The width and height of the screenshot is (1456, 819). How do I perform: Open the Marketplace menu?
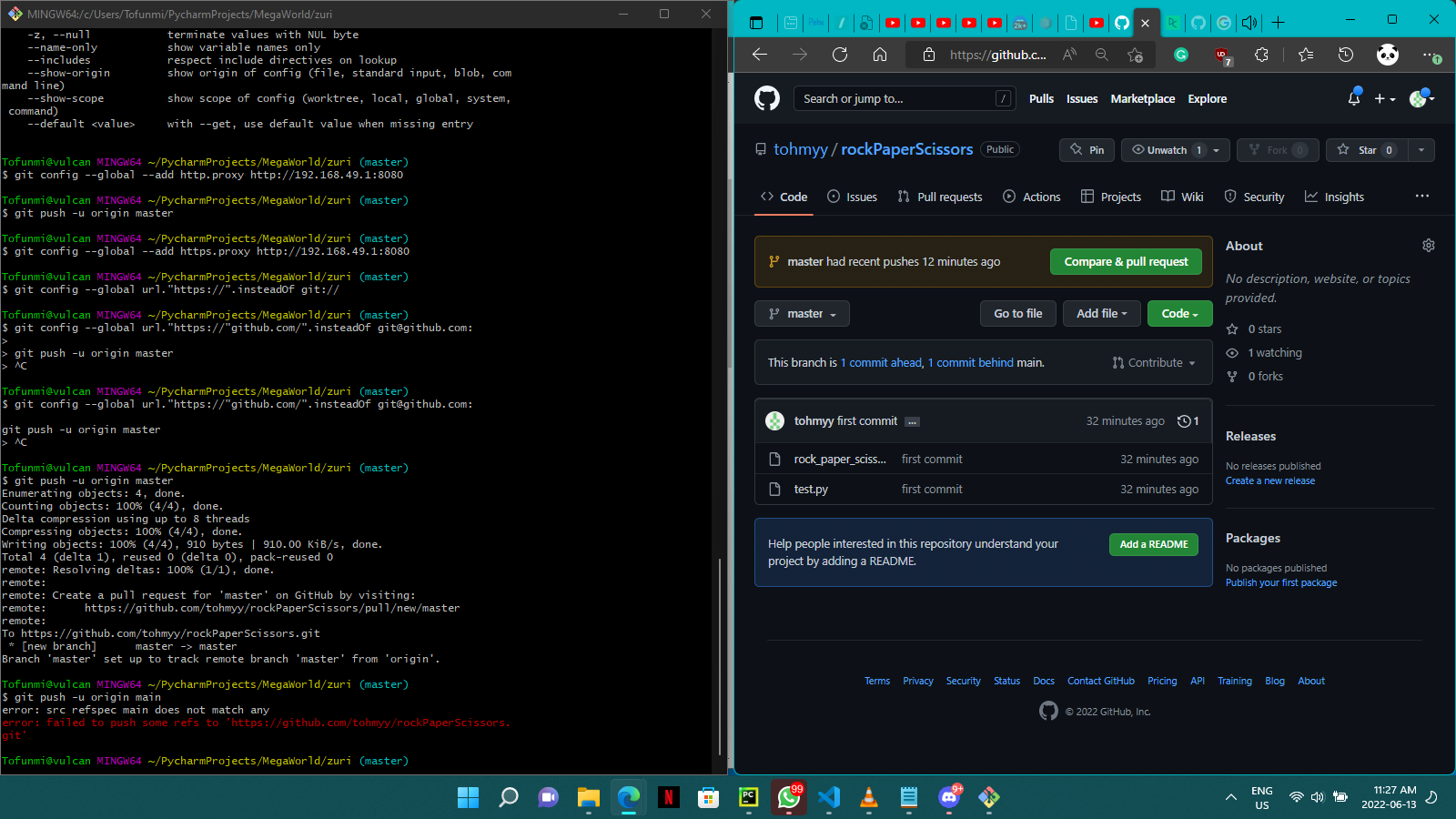1142,98
